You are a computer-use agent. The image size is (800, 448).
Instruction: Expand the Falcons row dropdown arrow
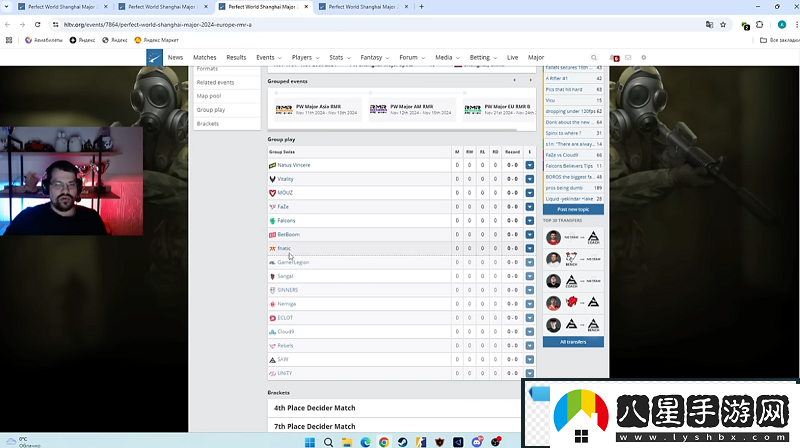pyautogui.click(x=530, y=220)
